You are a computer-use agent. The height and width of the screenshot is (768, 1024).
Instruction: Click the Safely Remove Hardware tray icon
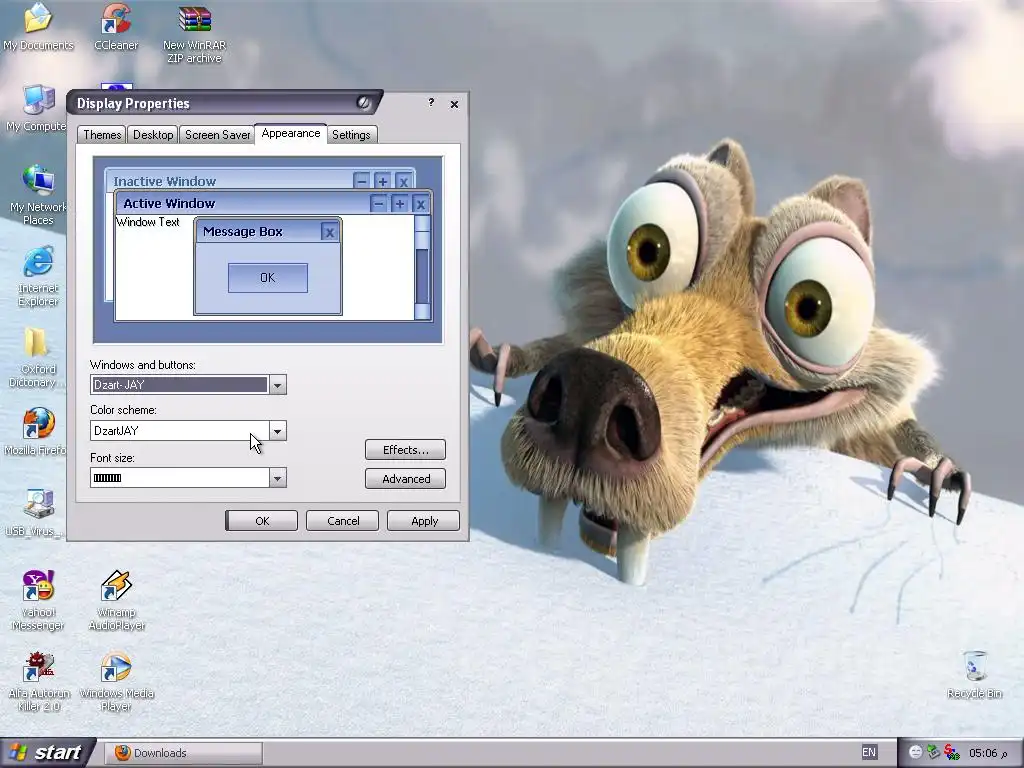pos(934,752)
